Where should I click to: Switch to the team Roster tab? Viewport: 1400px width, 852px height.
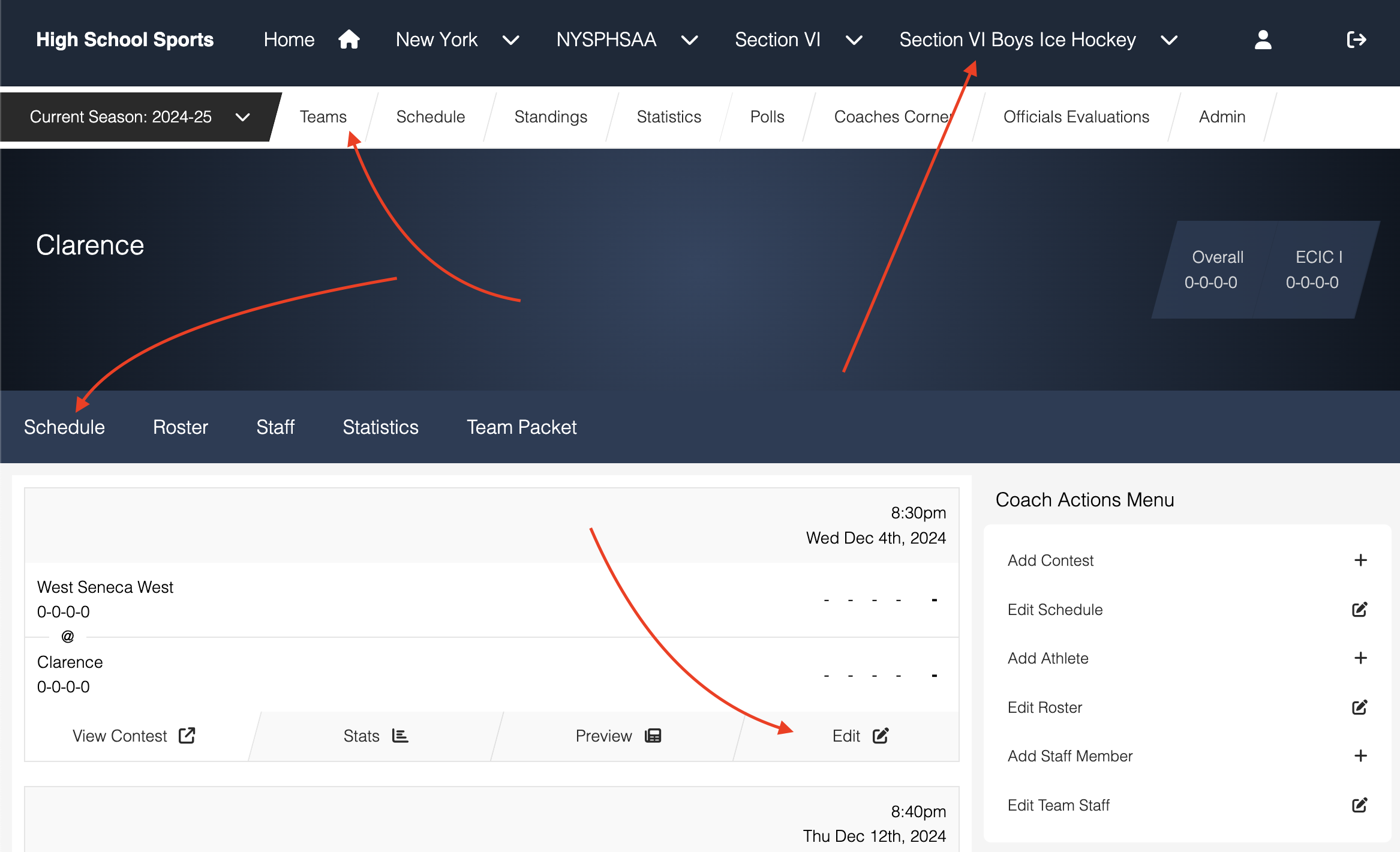click(x=180, y=427)
